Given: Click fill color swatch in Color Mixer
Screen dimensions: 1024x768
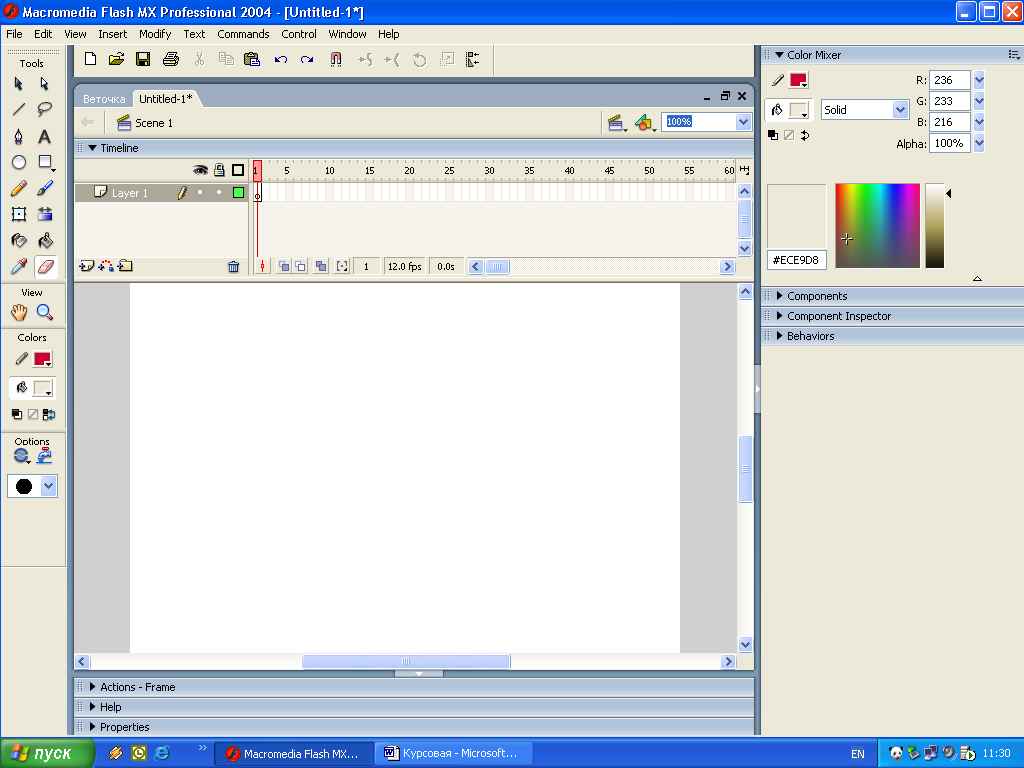Looking at the screenshot, I should pos(799,110).
